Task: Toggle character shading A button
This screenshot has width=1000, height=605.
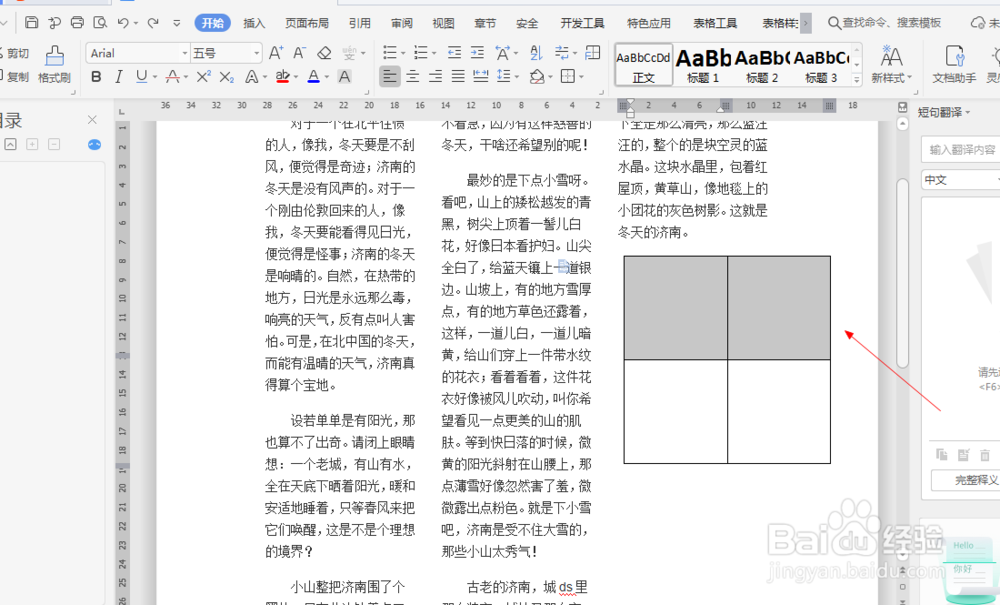Action: click(344, 77)
